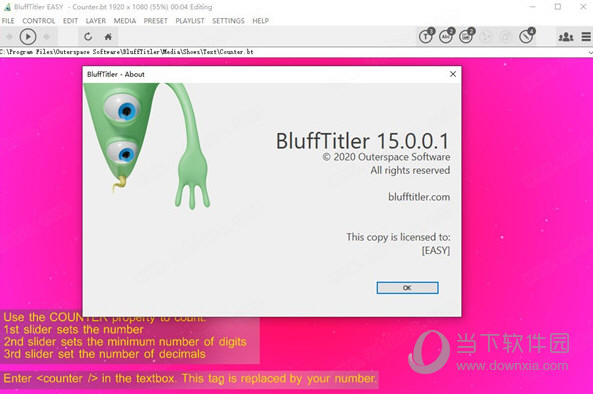Click the BluffTitler app icon in title bar
593x395 pixels.
7,7
